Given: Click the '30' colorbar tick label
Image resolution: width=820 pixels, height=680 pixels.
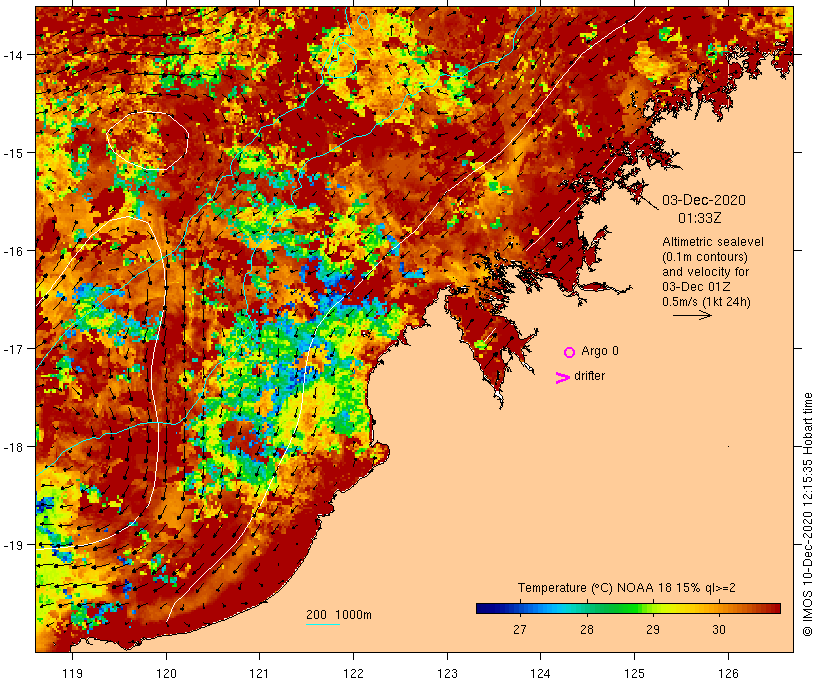Looking at the screenshot, I should coord(719,630).
